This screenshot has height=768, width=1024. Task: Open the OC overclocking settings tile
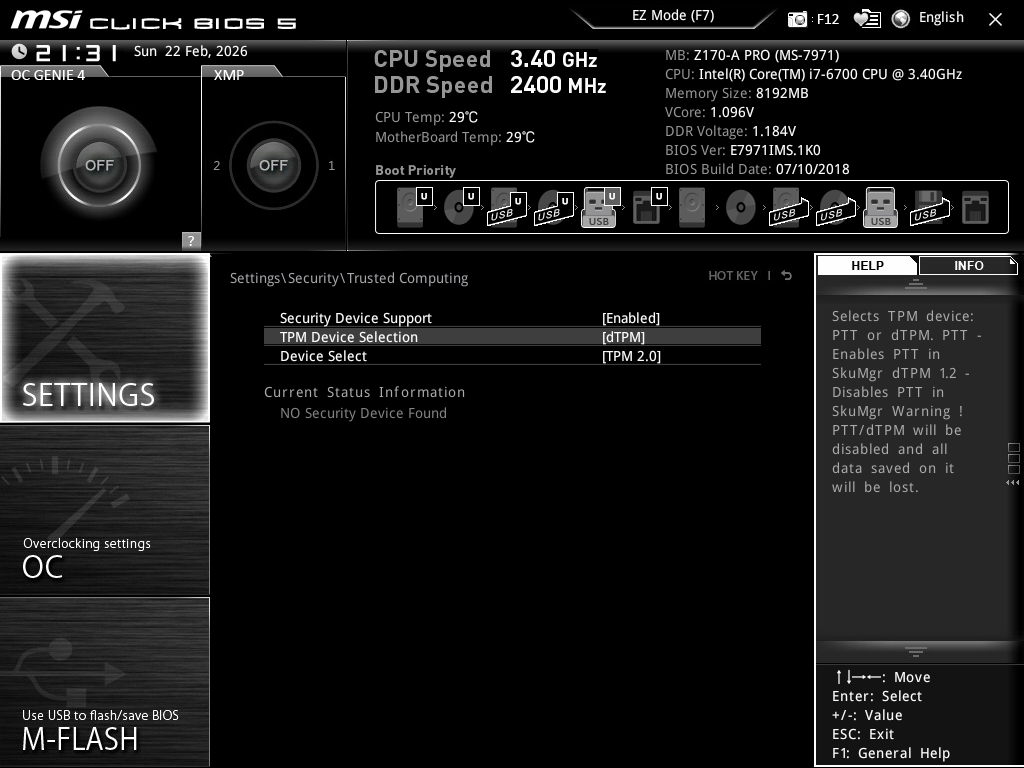coord(105,510)
